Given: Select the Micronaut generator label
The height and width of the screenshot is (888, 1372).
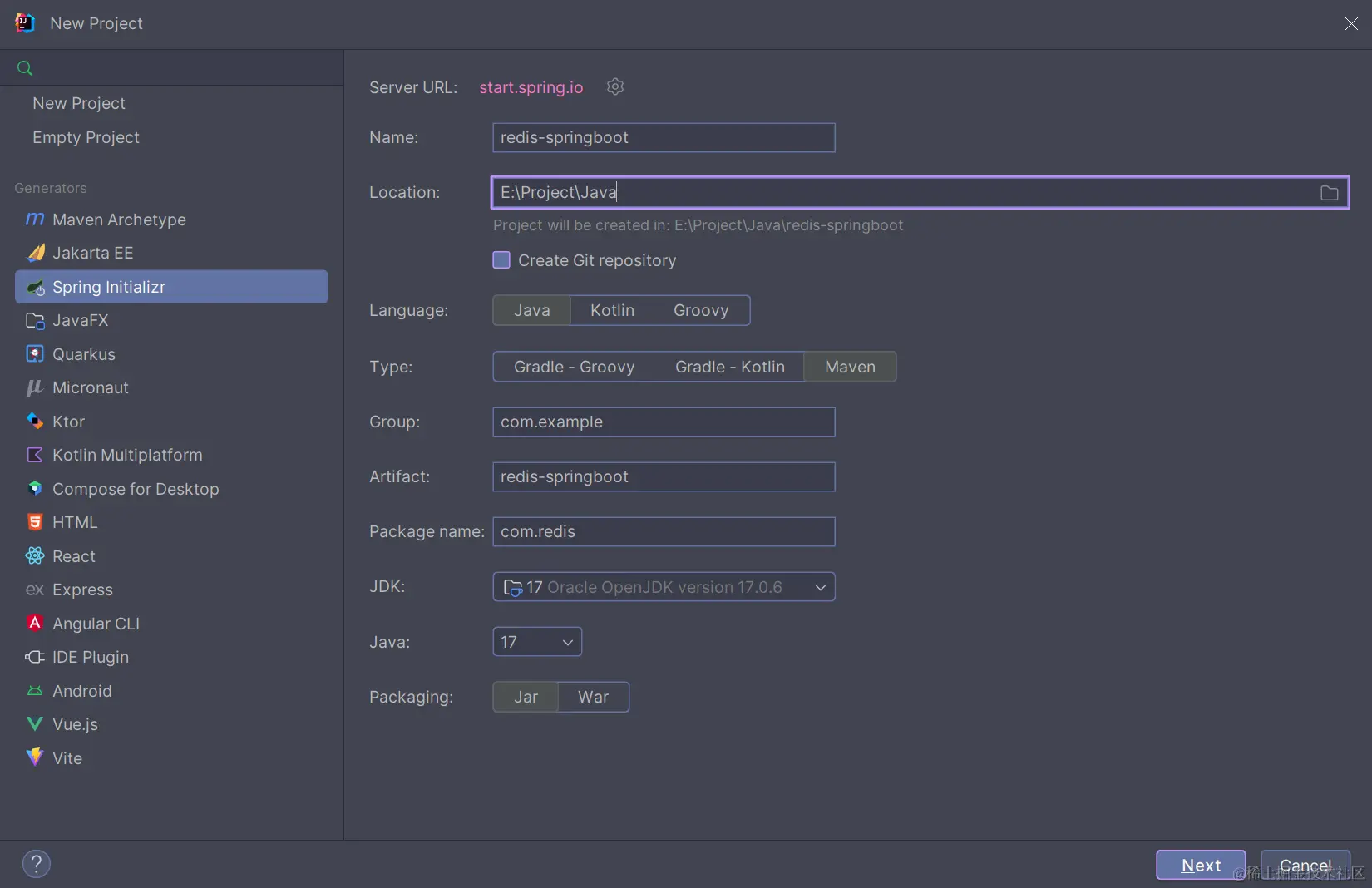Looking at the screenshot, I should click(x=91, y=387).
